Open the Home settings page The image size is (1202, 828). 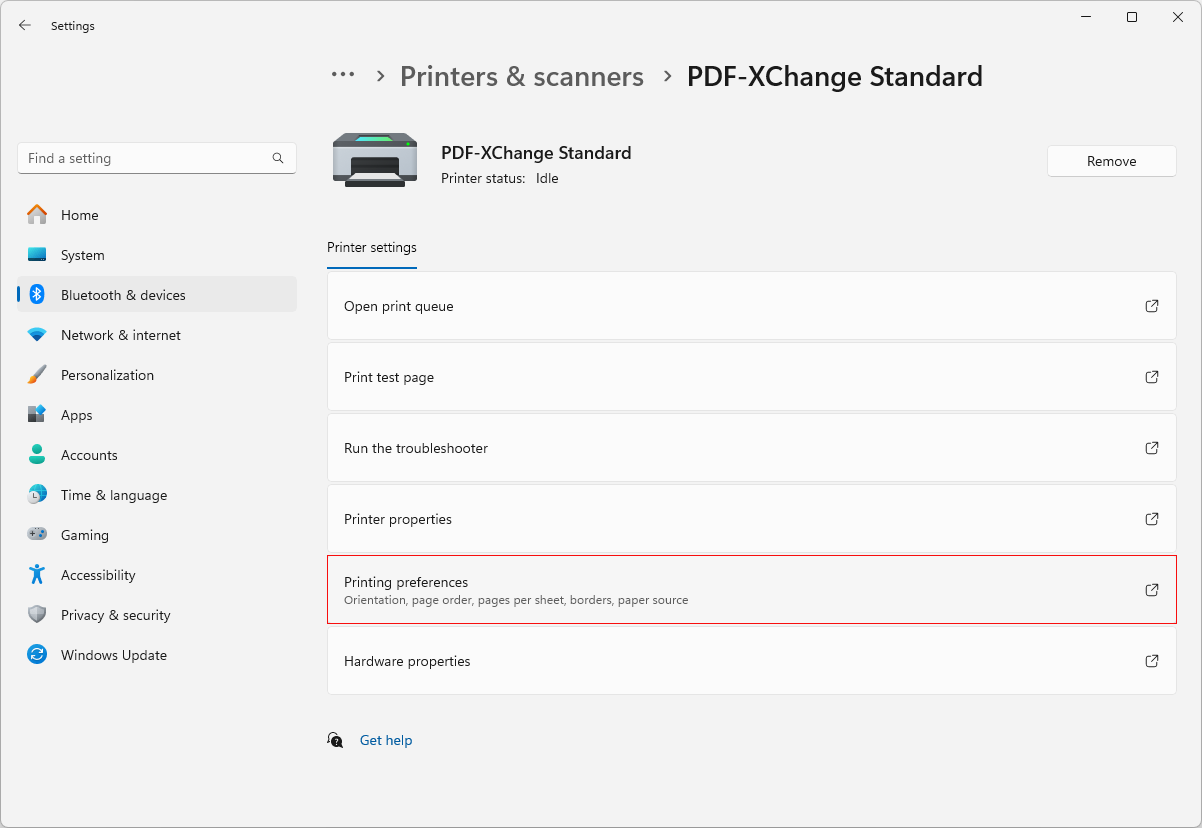tap(157, 215)
